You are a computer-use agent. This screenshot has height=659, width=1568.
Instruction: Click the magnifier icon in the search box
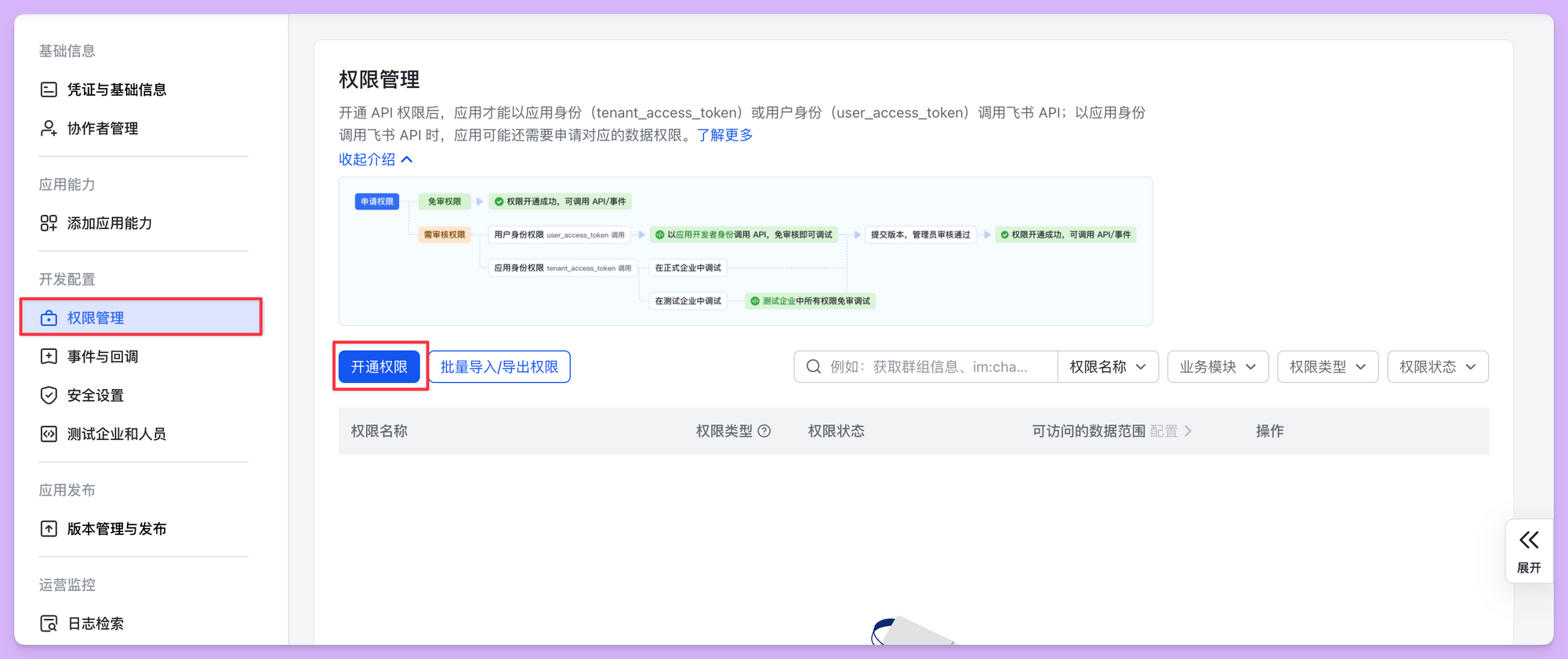coord(814,366)
